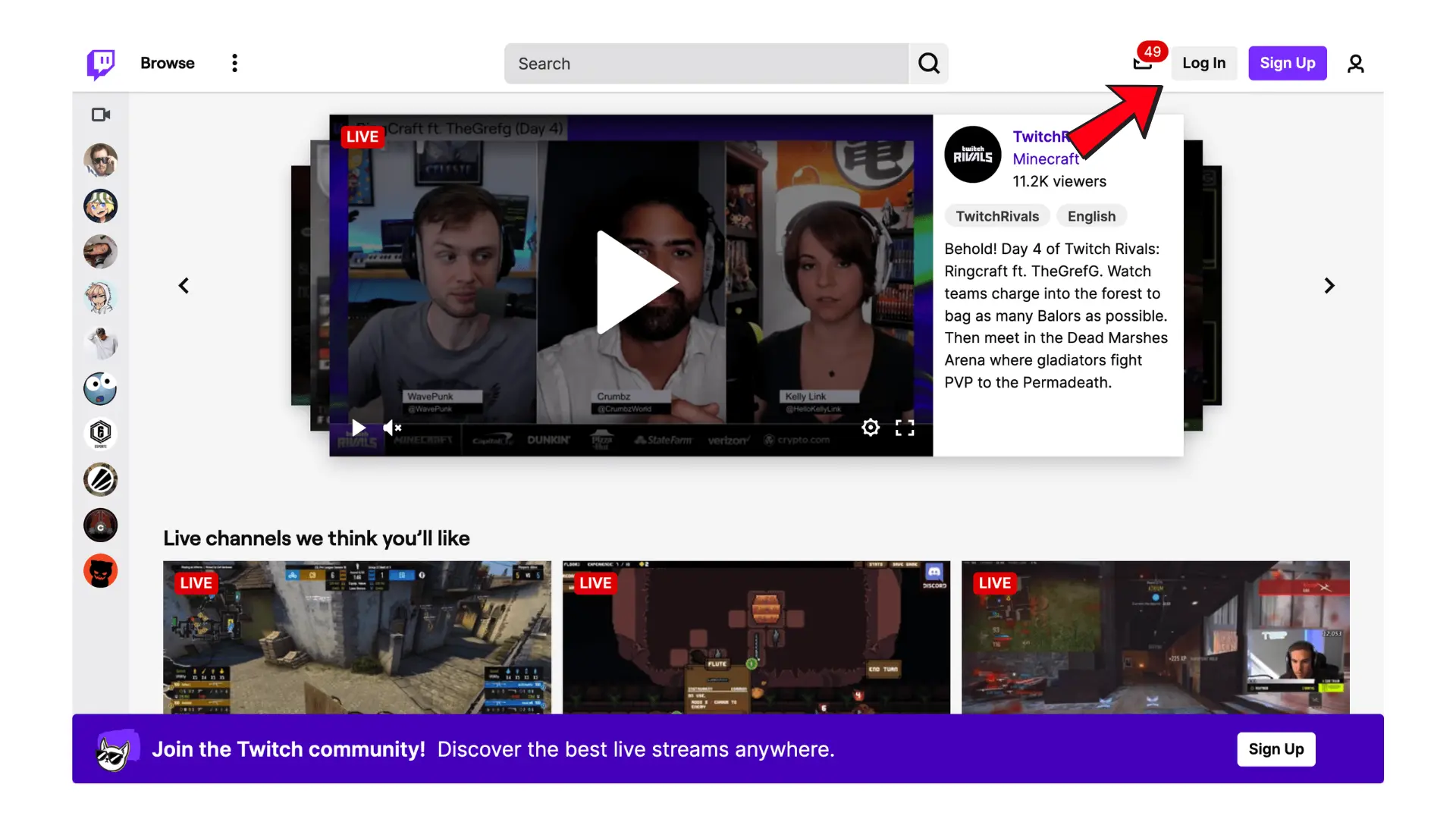The image size is (1456, 819).
Task: Open the third sidebar channel avatar
Action: (x=101, y=252)
